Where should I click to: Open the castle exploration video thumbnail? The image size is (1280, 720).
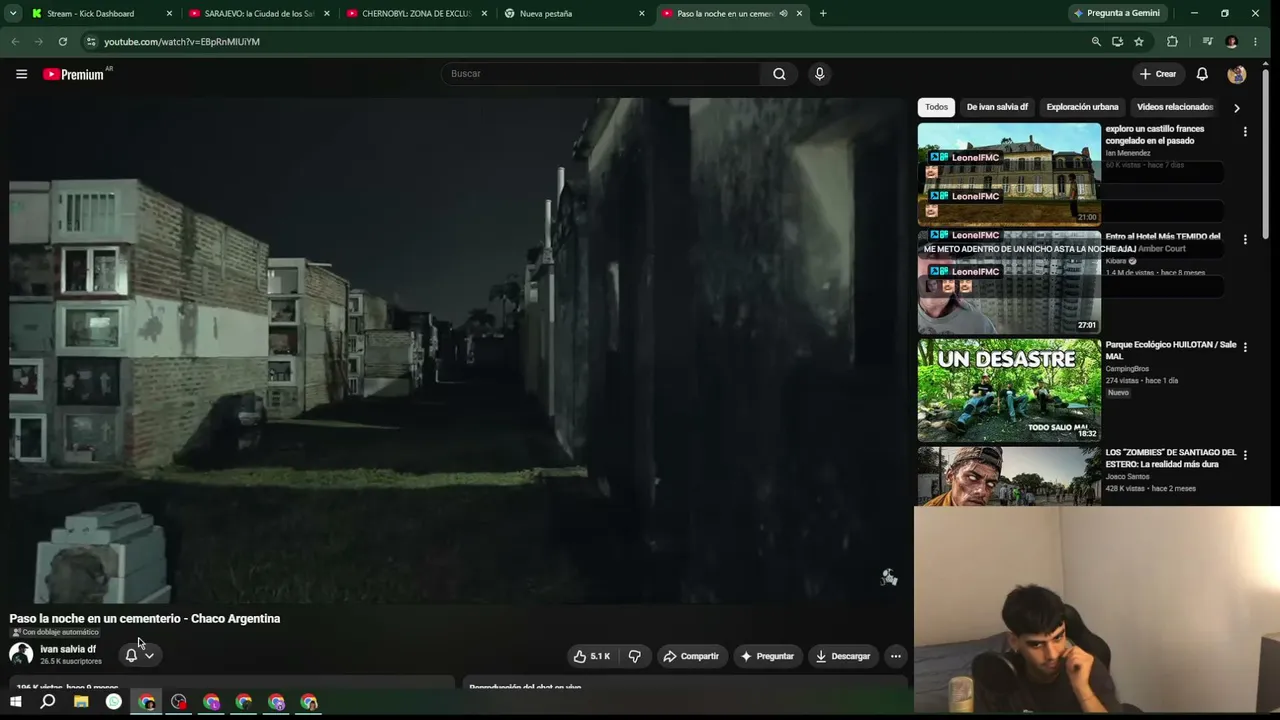(x=1009, y=174)
